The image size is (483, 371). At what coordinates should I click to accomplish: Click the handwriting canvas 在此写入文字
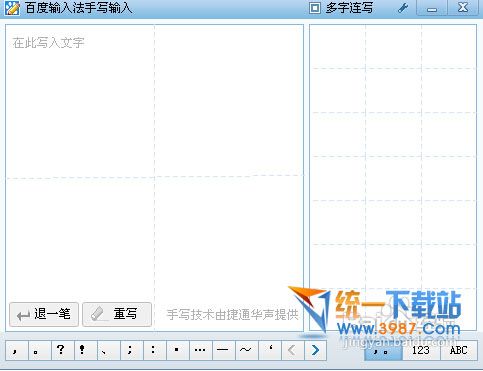pos(154,178)
